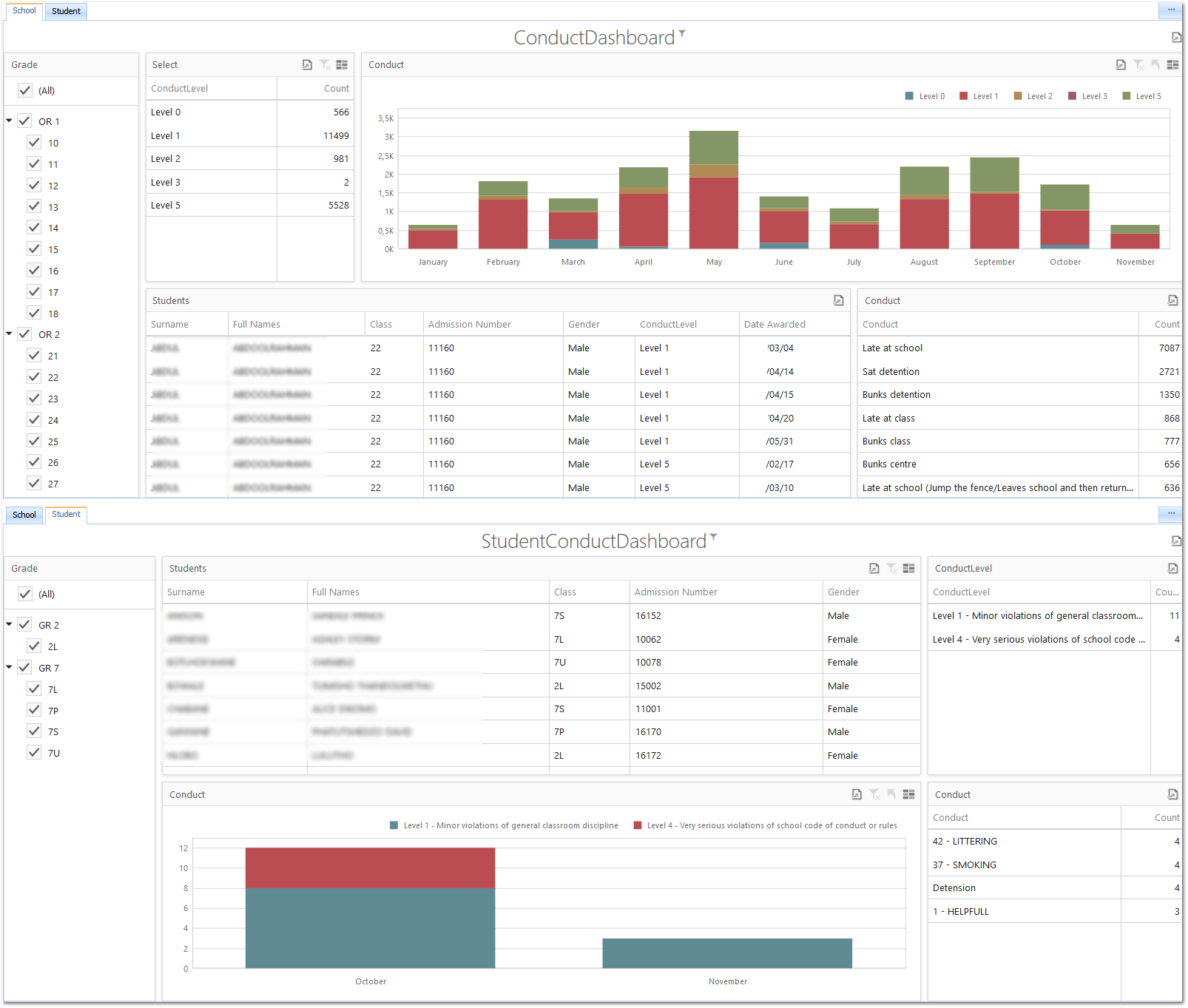Sort by Admission Number in ConductDashboard Students
This screenshot has height=1008, width=1188.
(x=493, y=324)
